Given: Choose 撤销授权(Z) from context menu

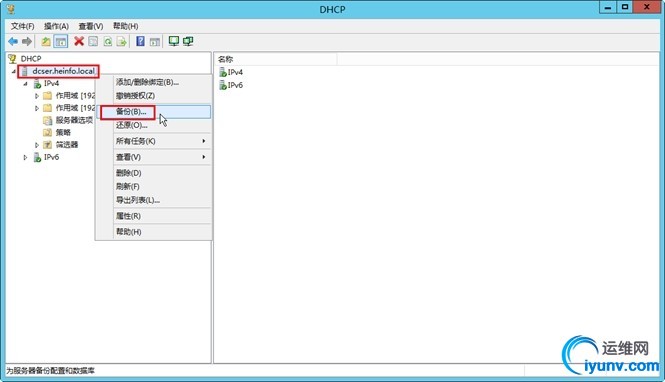Looking at the screenshot, I should point(154,96).
